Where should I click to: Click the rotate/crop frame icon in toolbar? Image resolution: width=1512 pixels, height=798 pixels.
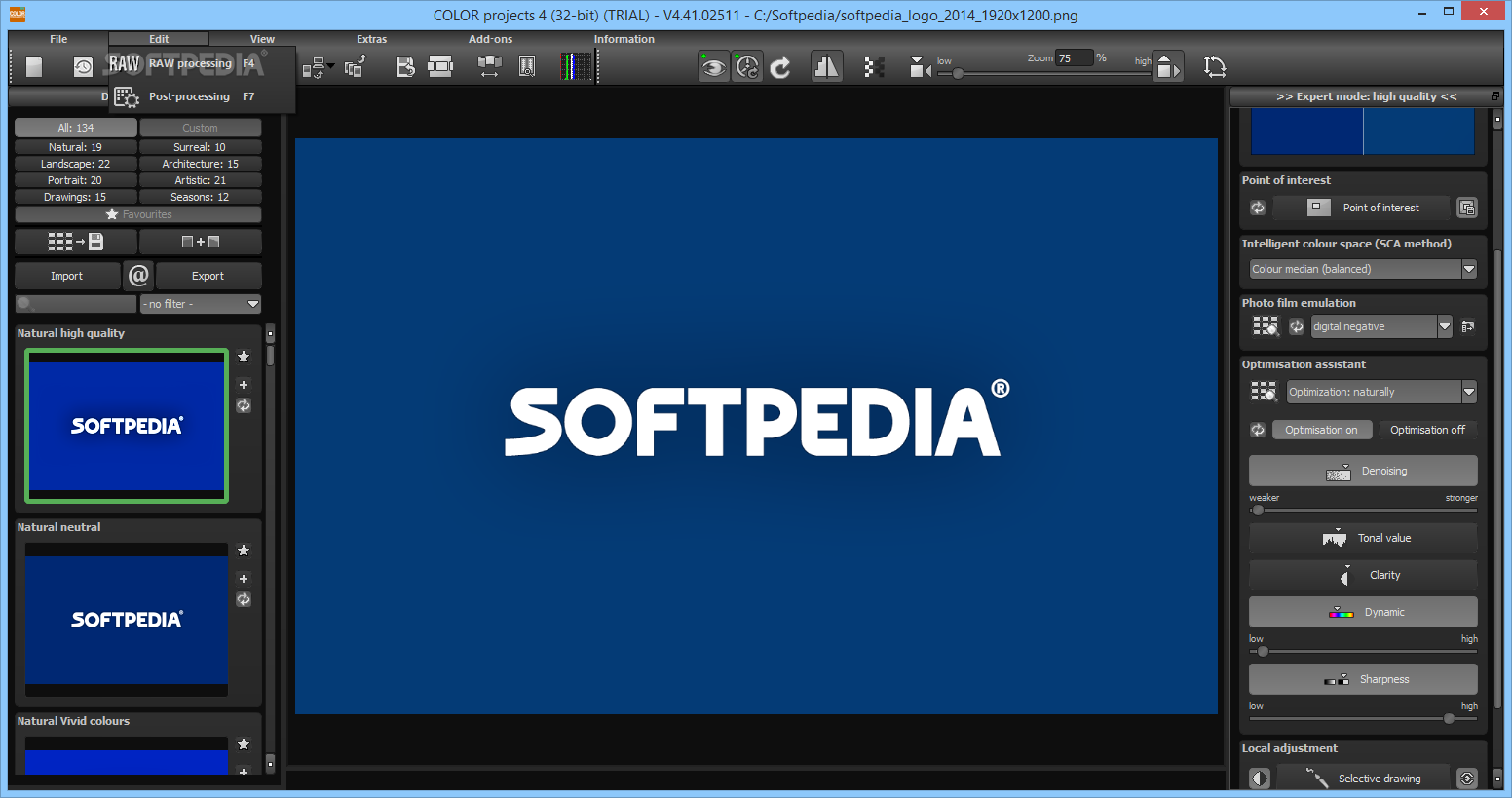(1215, 66)
